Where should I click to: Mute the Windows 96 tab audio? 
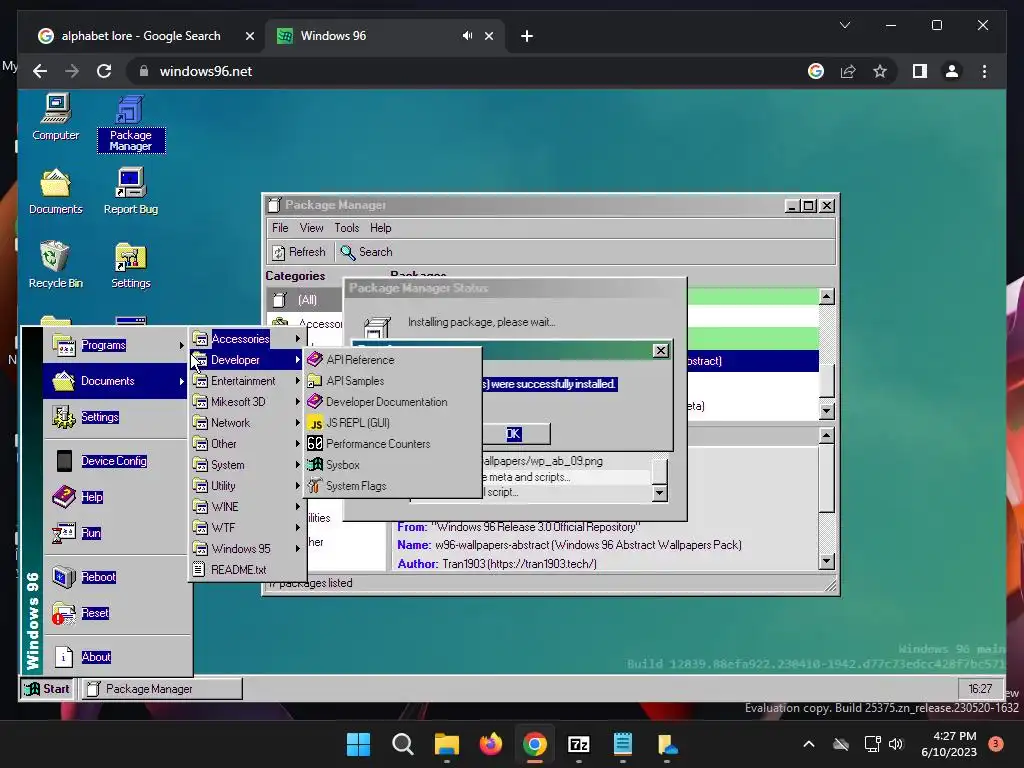(467, 36)
